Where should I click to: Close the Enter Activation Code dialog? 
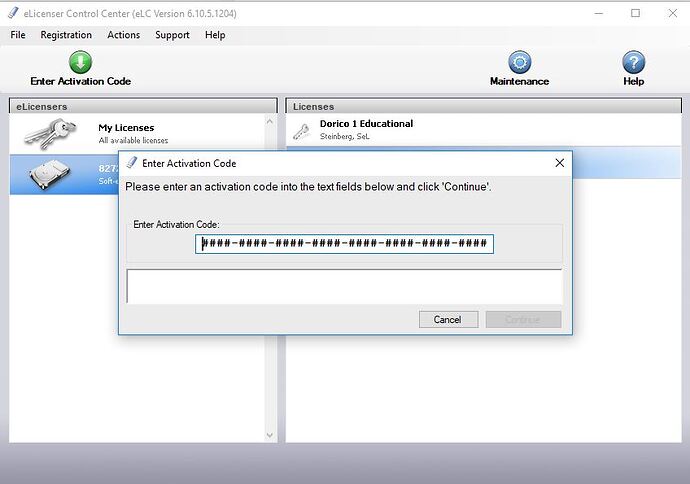coord(559,163)
